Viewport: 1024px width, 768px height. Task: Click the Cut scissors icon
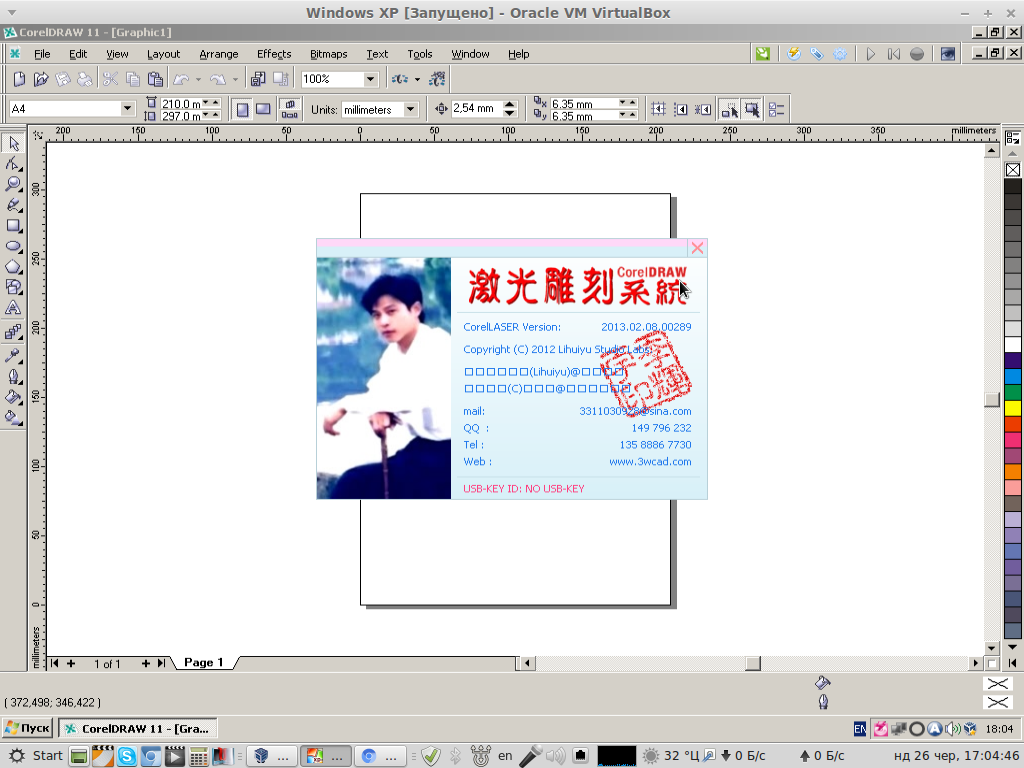click(x=110, y=79)
